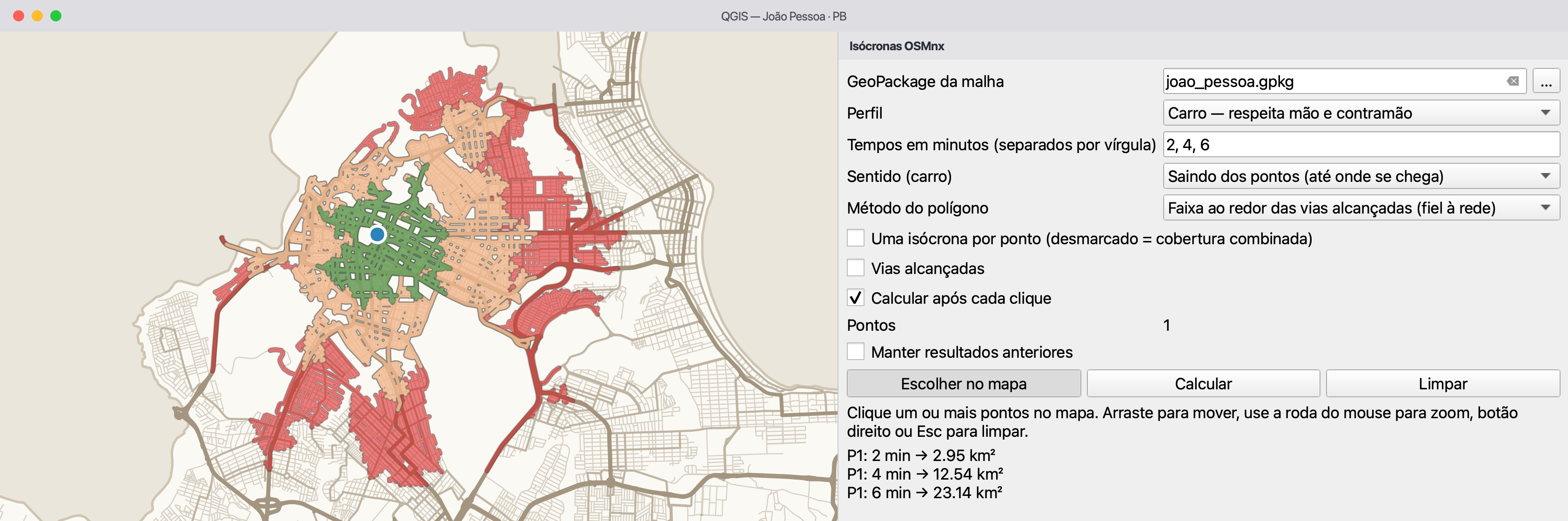Open the Sentido (carro) dropdown
The image size is (1568, 521).
click(1361, 176)
